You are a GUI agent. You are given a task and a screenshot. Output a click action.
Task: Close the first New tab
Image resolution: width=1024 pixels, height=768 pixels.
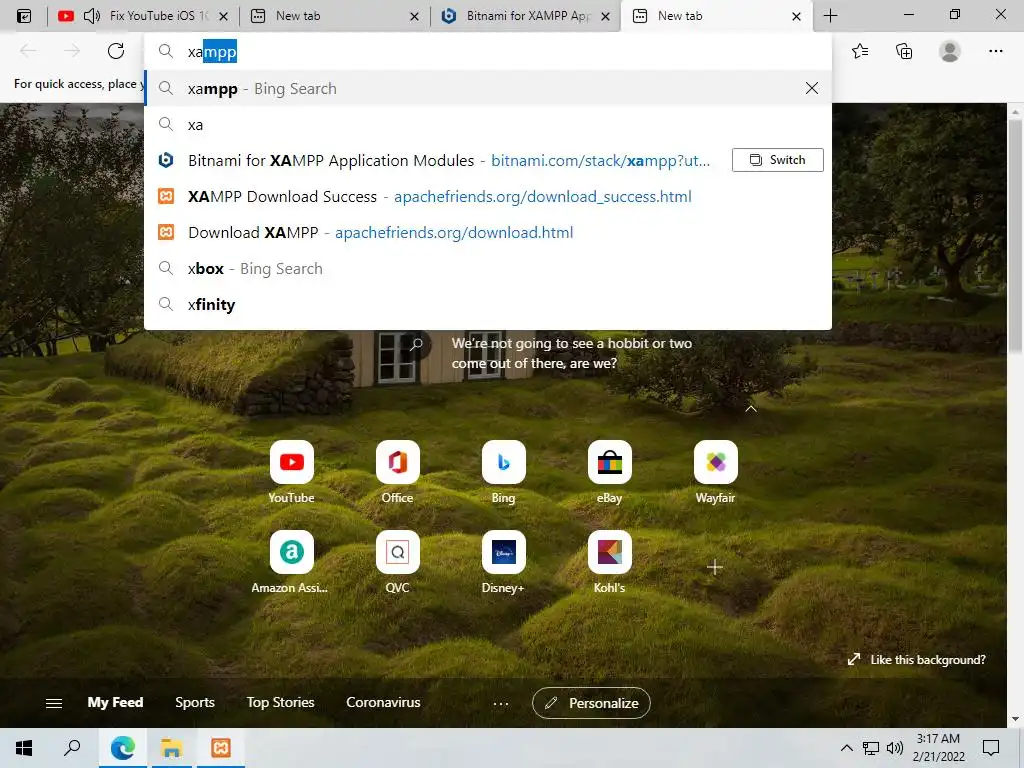414,16
